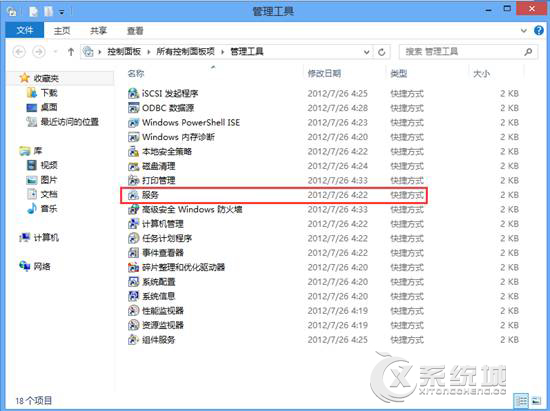This screenshot has height=411, width=550.
Task: Click the 高级安全 Windows 防火墙 icon
Action: [x=134, y=209]
